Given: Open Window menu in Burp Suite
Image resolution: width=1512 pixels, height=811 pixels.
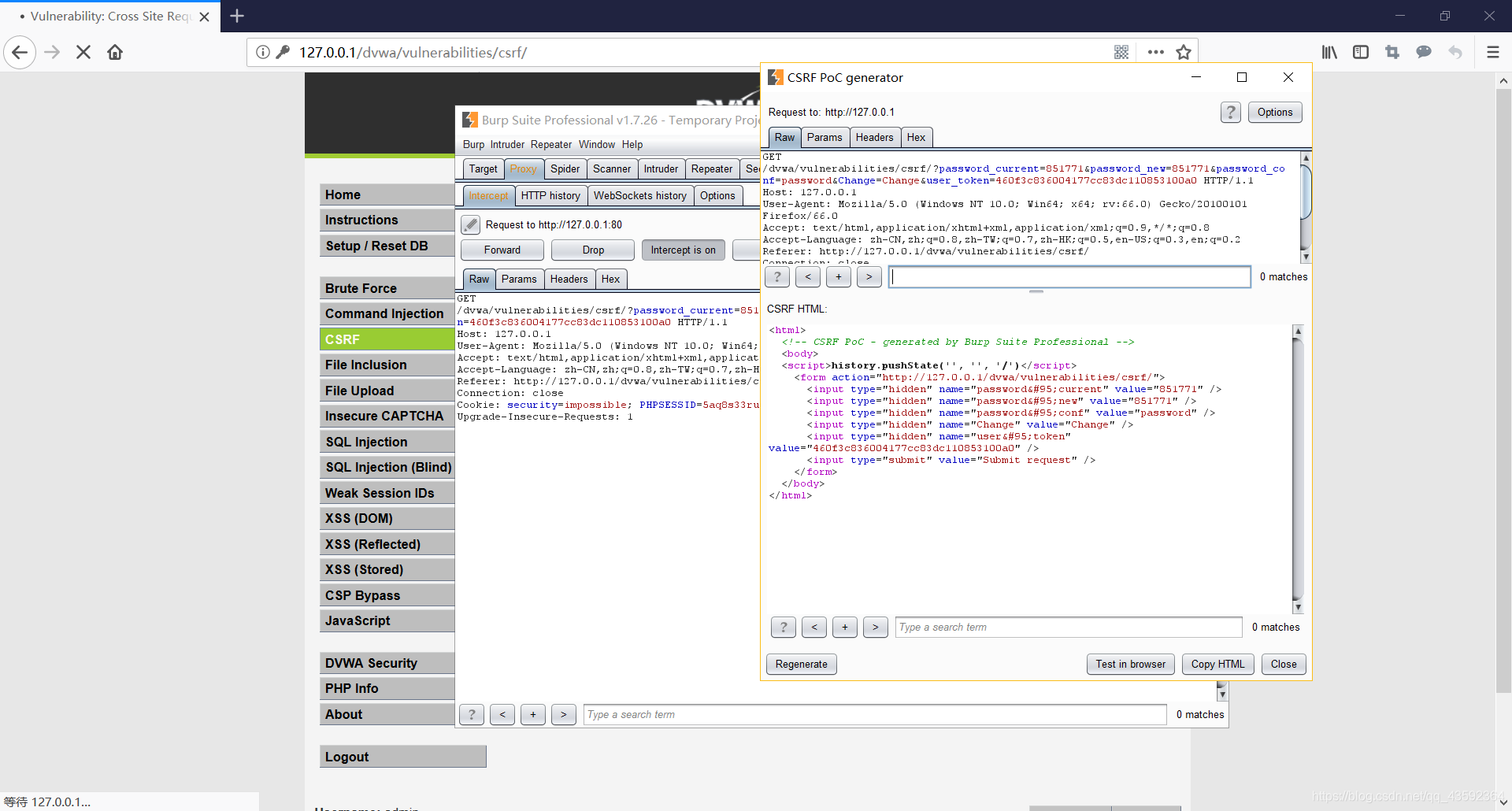Looking at the screenshot, I should [x=597, y=145].
